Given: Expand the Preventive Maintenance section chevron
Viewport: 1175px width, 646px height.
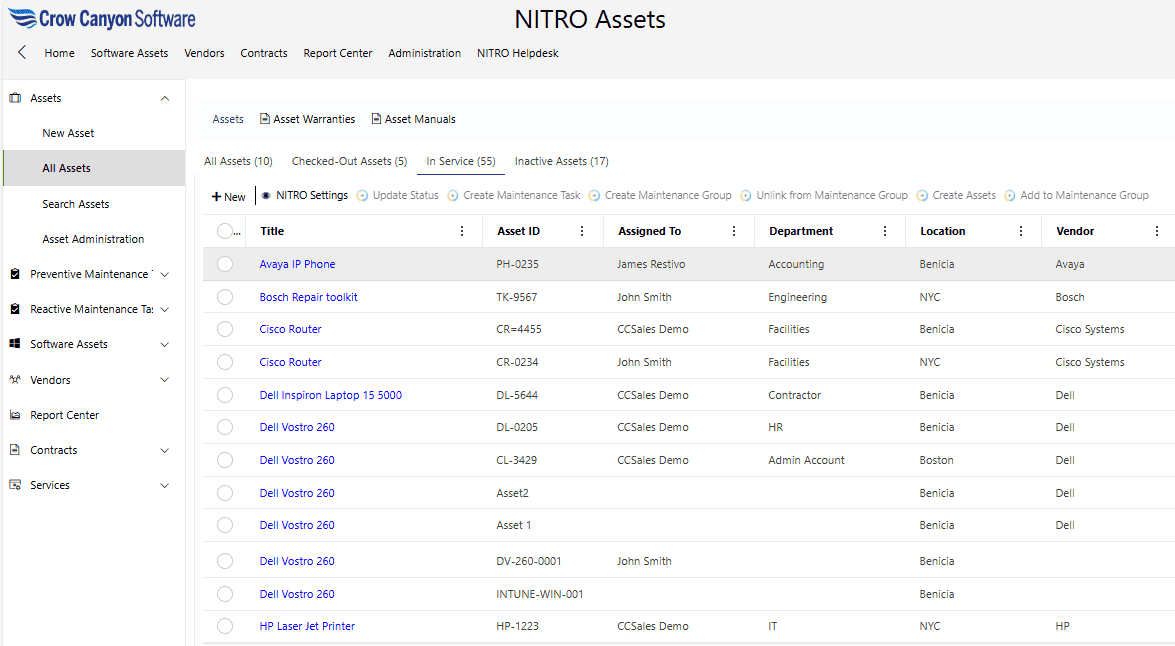Looking at the screenshot, I should [165, 274].
